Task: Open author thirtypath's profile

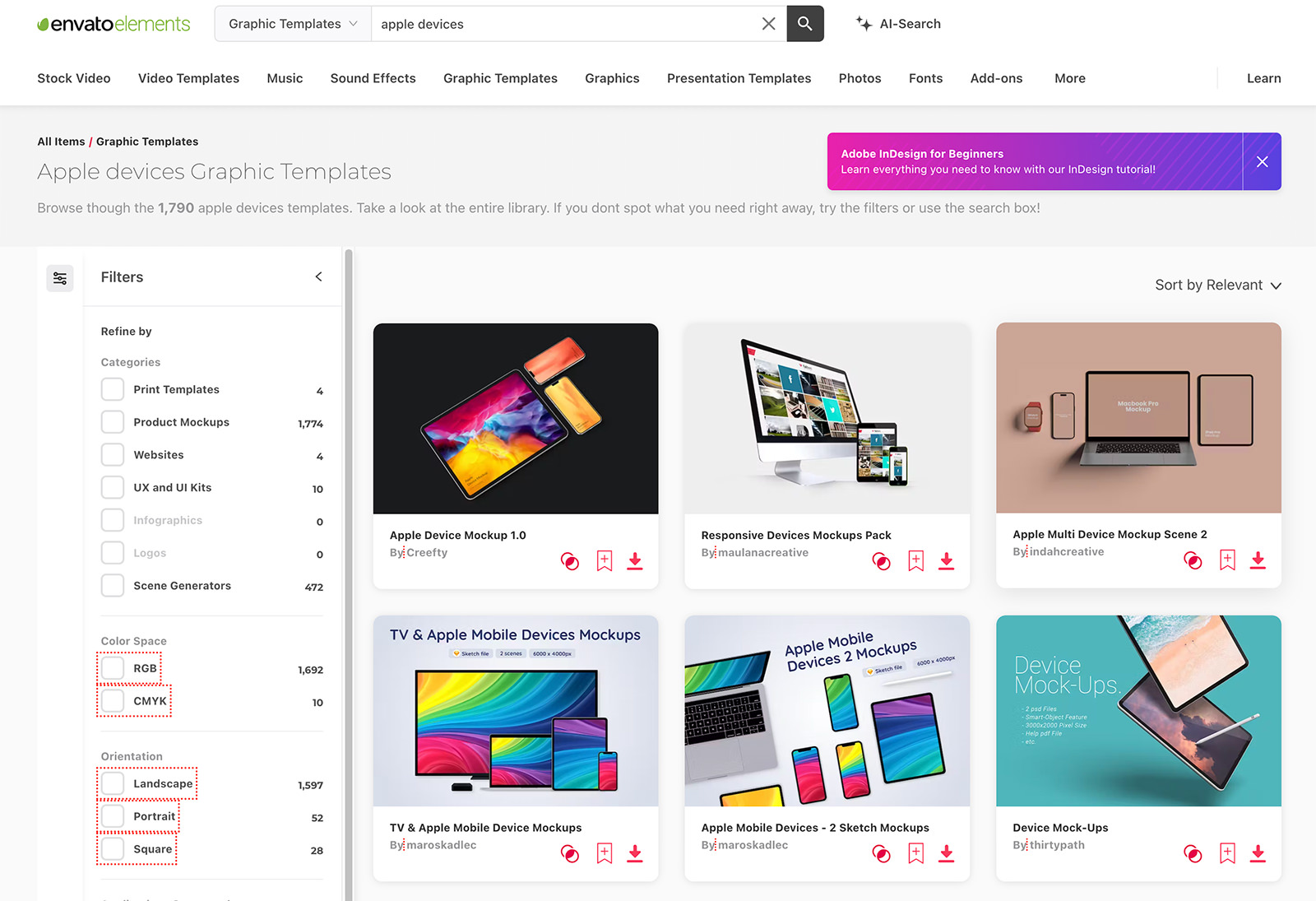Action: click(x=1057, y=845)
